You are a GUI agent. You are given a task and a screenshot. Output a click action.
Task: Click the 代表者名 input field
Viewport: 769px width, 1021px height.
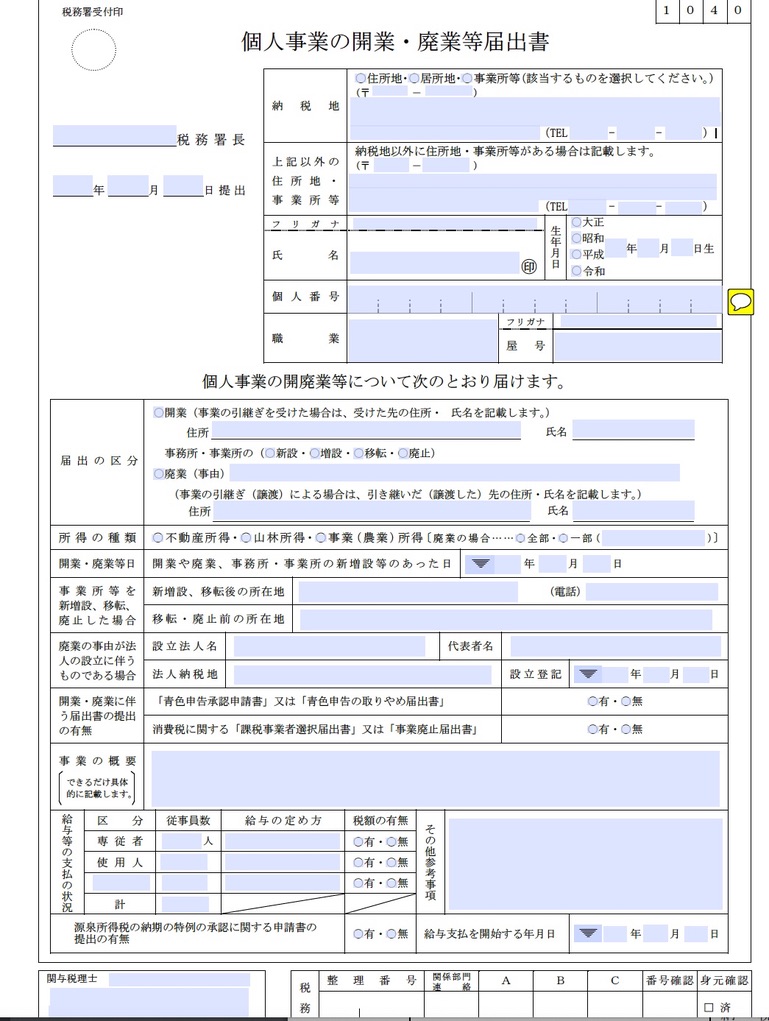tap(615, 647)
